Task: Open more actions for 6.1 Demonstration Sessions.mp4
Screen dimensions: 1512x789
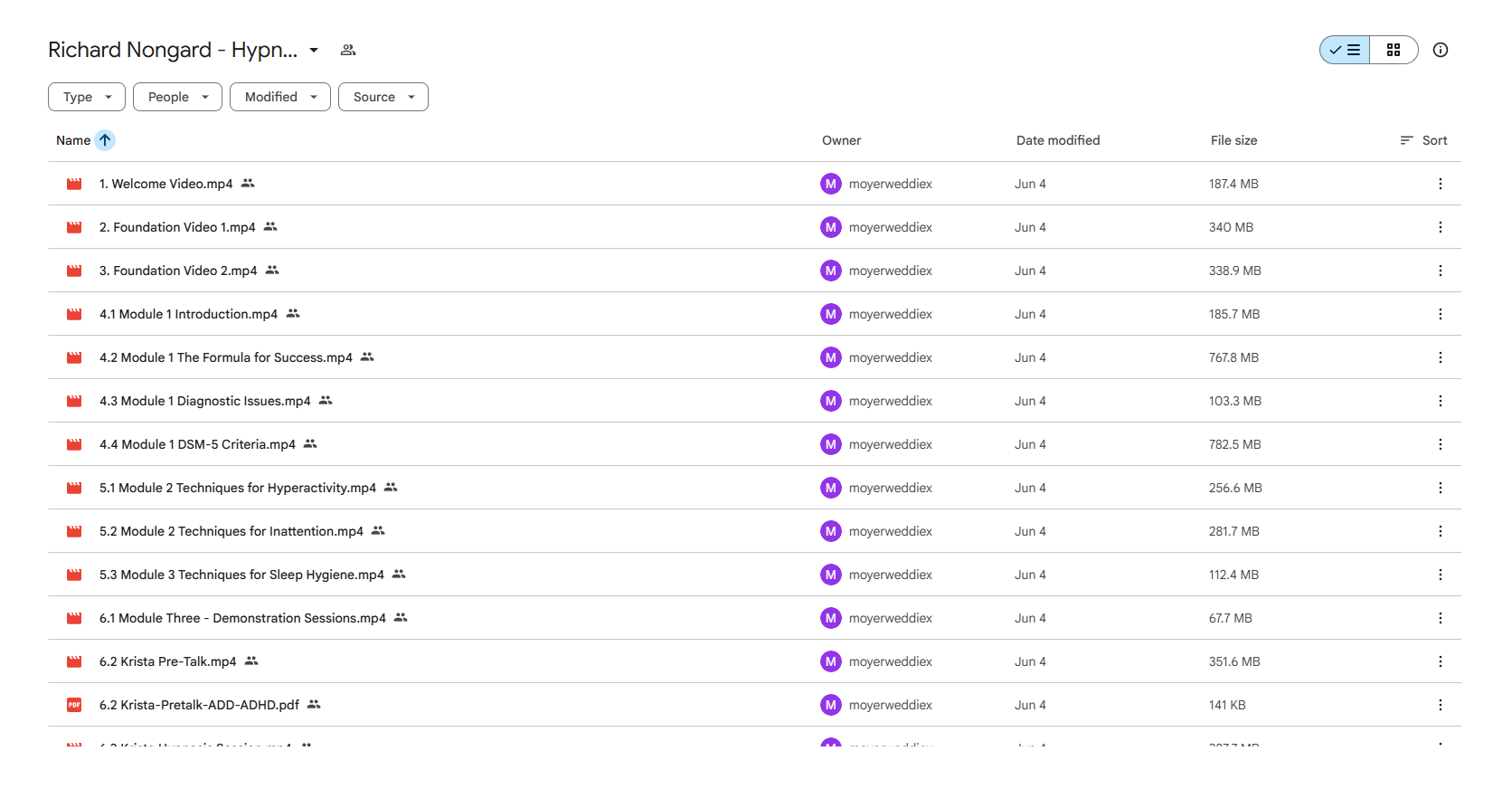Action: (1441, 618)
